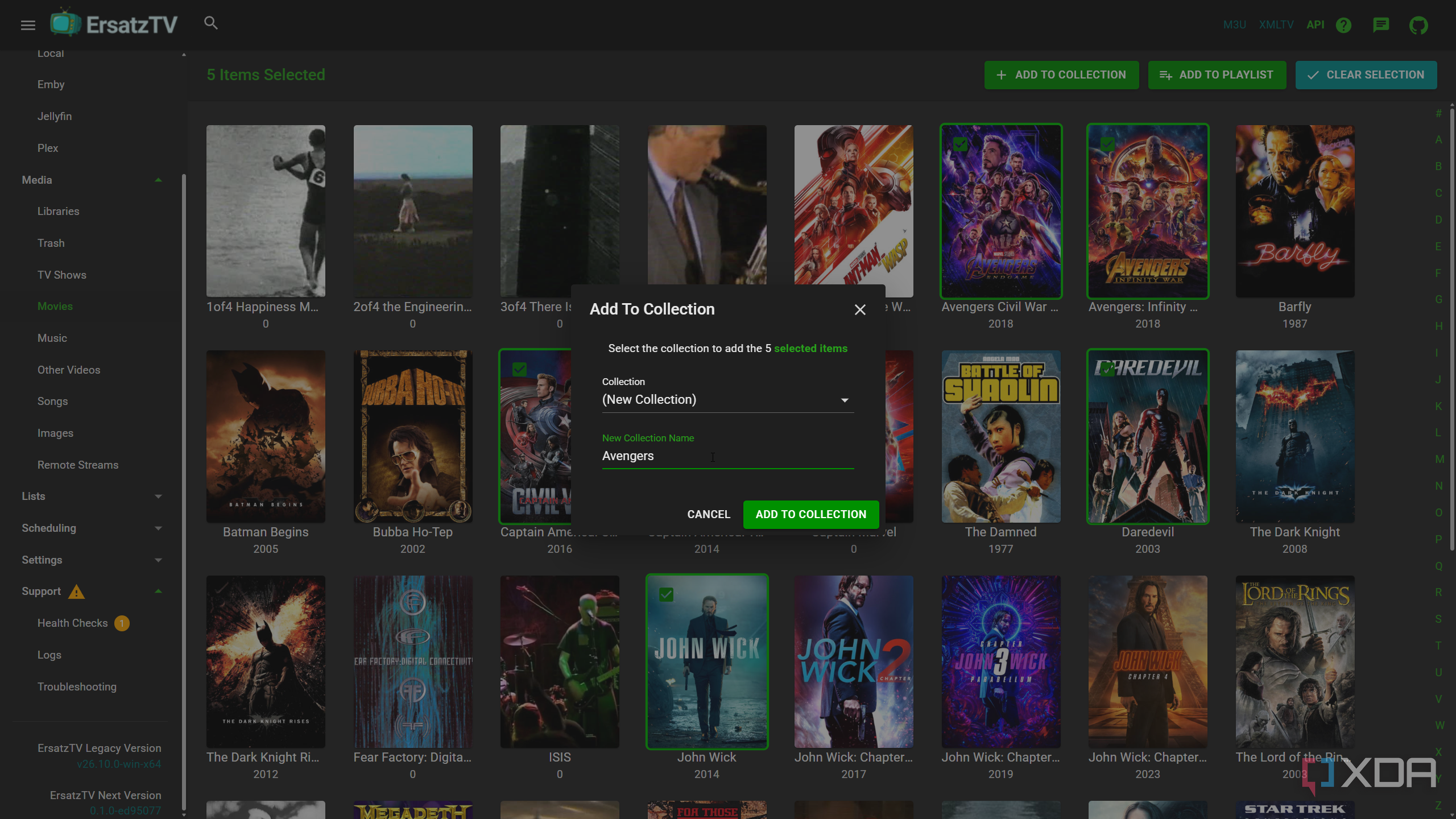Image resolution: width=1456 pixels, height=819 pixels.
Task: Jump to letter S in alphabet index
Action: [x=1438, y=619]
